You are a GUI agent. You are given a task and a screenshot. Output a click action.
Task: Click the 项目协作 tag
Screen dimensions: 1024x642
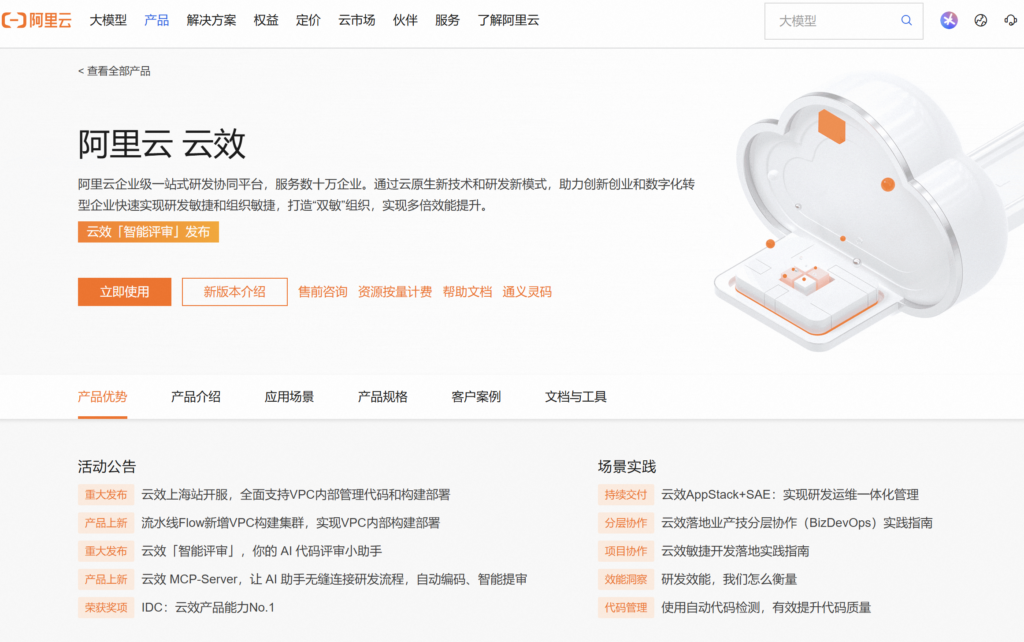click(626, 551)
